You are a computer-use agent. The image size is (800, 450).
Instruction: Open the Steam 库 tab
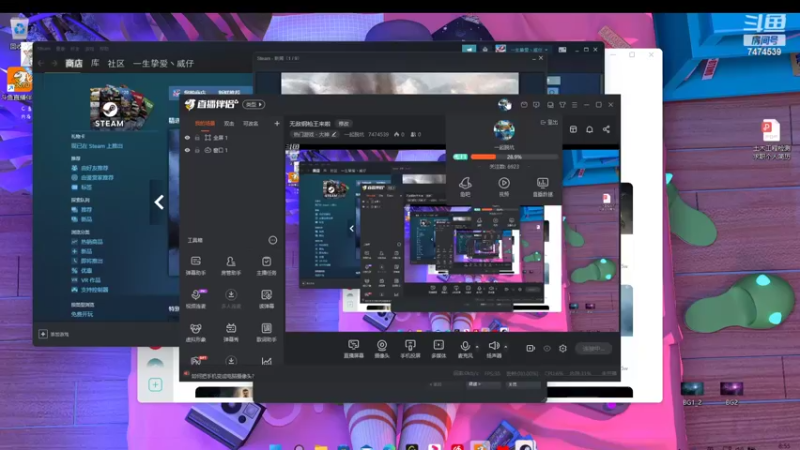[x=95, y=63]
